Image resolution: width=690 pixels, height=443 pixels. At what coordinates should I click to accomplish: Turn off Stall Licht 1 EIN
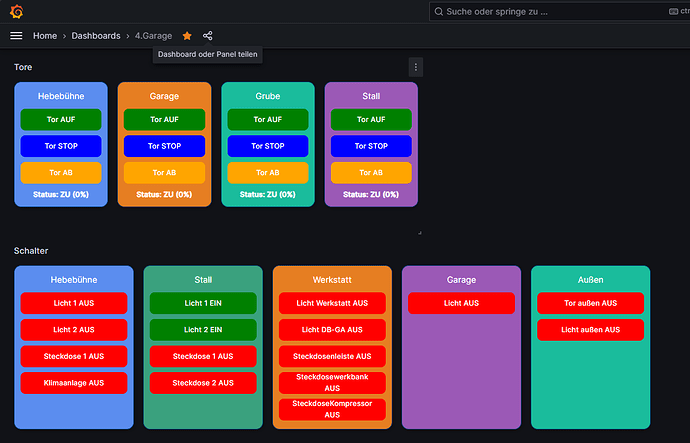click(x=203, y=302)
